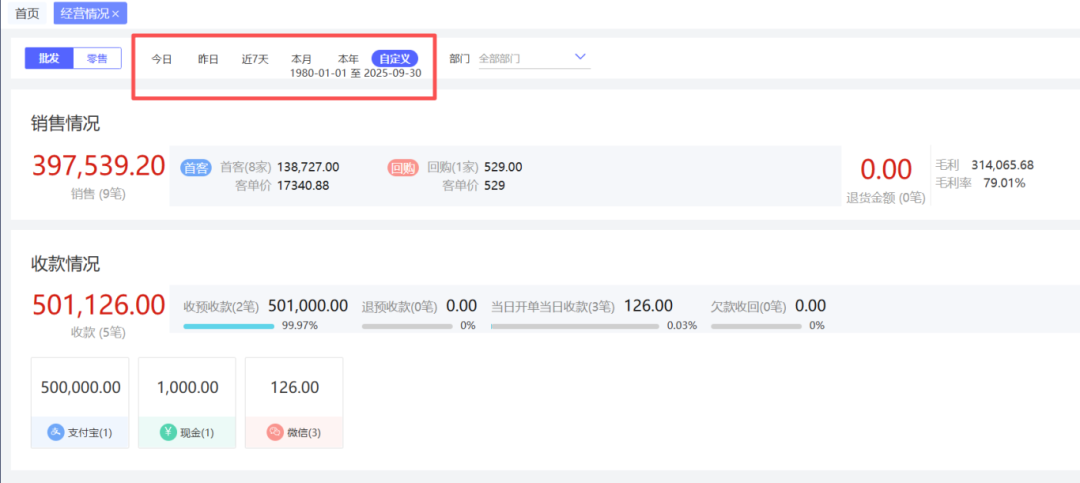The width and height of the screenshot is (1080, 483).
Task: Click the cash (现金) yen icon
Action: coord(168,433)
